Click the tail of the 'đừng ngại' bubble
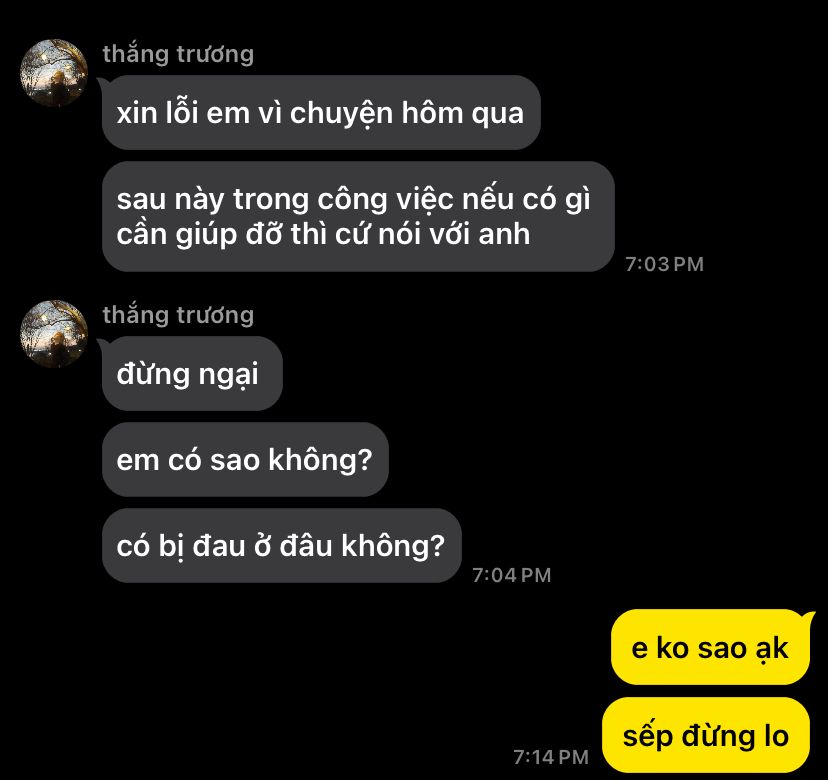Screen dimensions: 828x780 pyautogui.click(x=103, y=342)
